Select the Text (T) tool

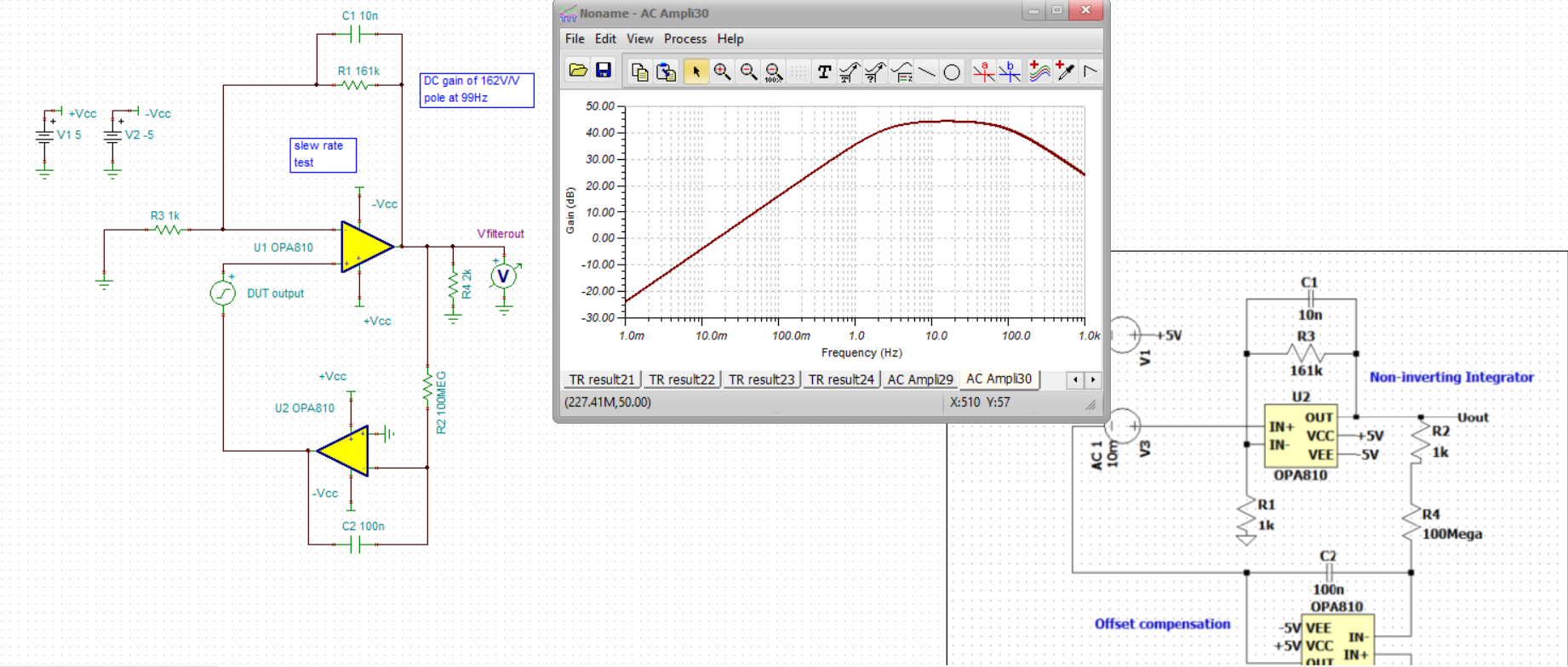(824, 72)
